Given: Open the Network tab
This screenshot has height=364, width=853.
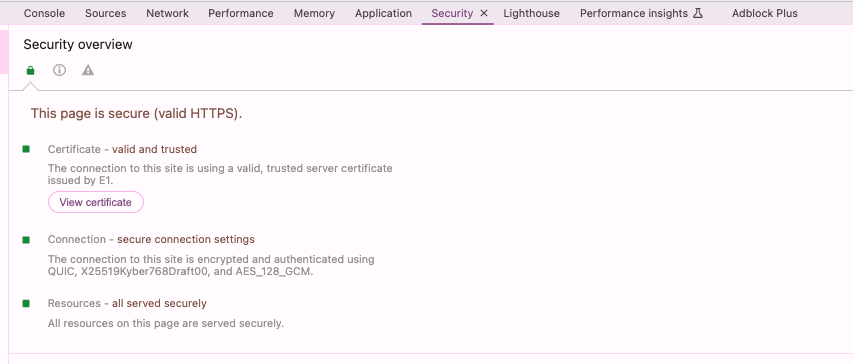Looking at the screenshot, I should click(x=168, y=13).
